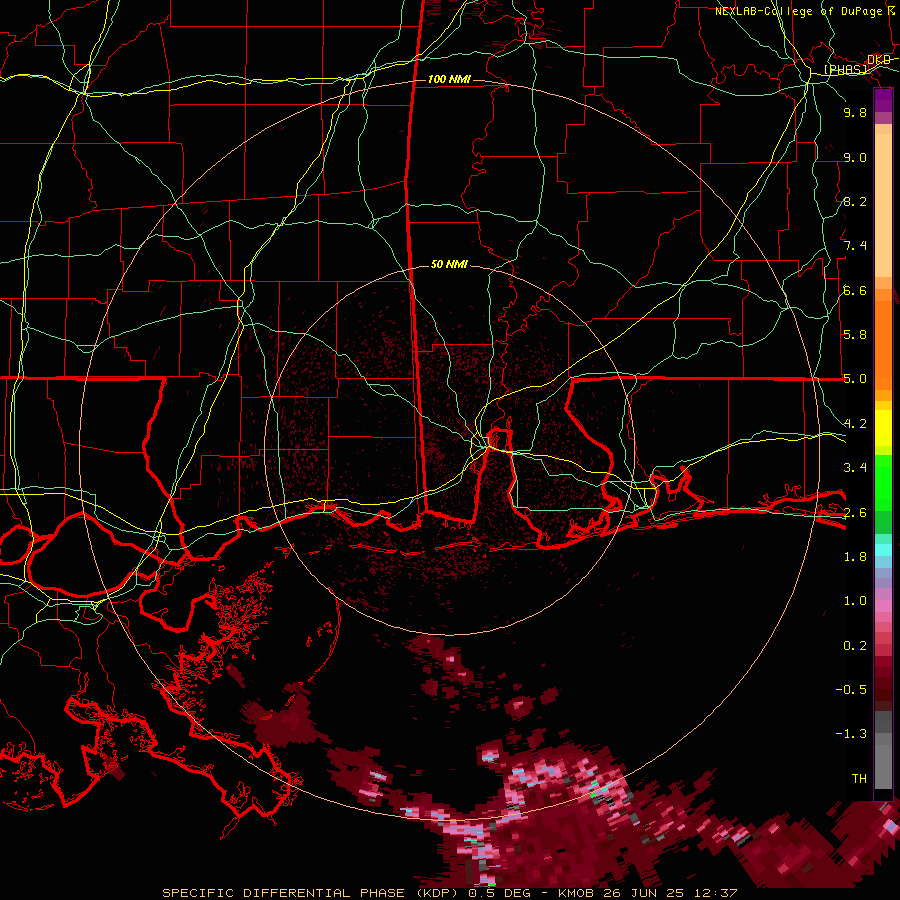This screenshot has height=900, width=900.
Task: Click the Specific Differential Phase (KDP) caption
Action: coord(313,893)
